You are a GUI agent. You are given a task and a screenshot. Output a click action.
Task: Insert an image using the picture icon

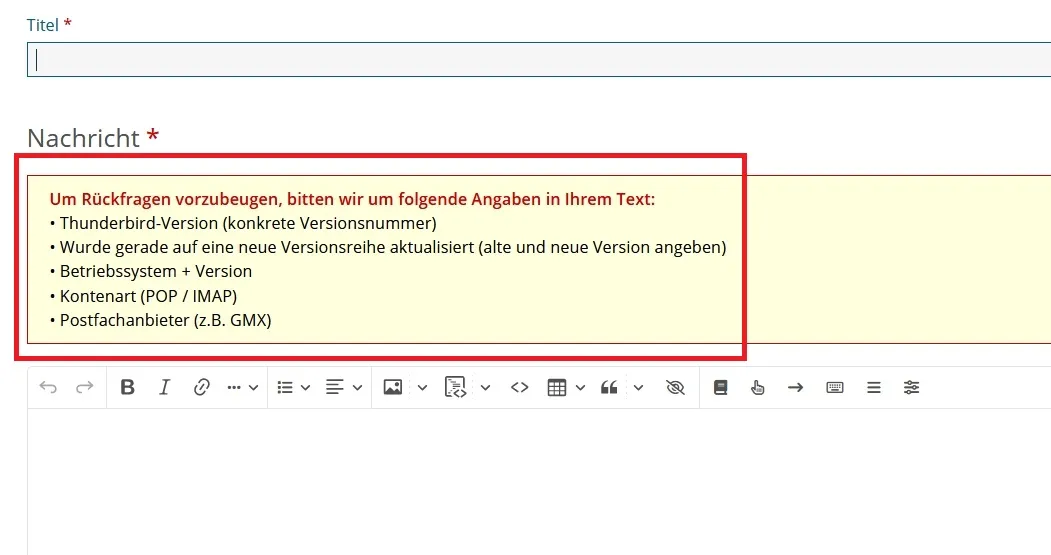click(x=393, y=387)
